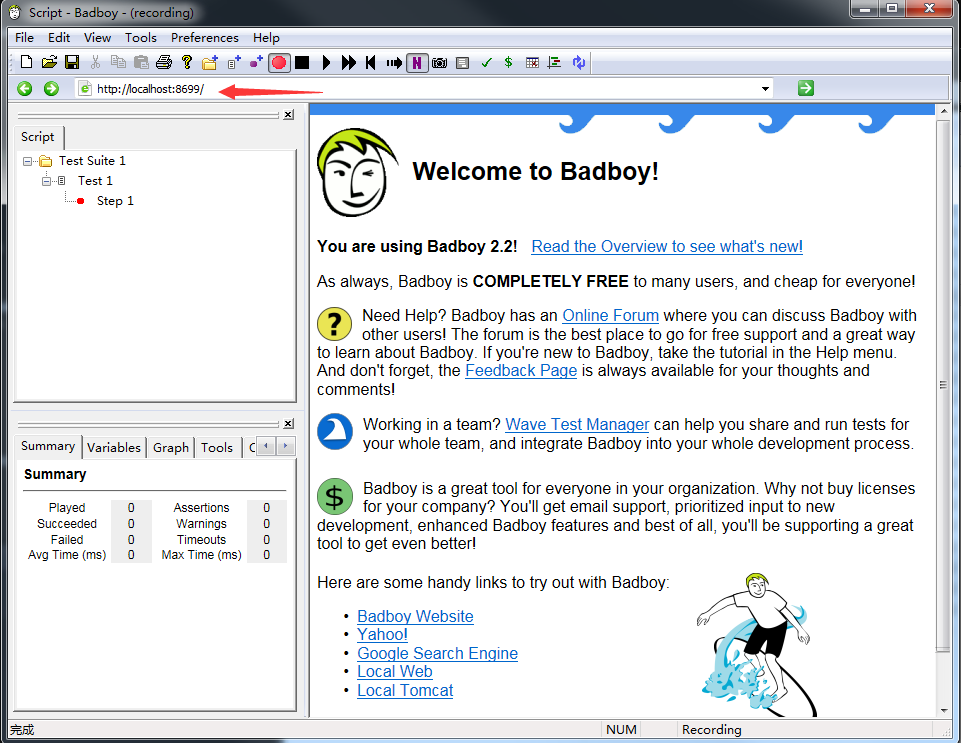
Task: Print using the printer icon
Action: pos(164,62)
